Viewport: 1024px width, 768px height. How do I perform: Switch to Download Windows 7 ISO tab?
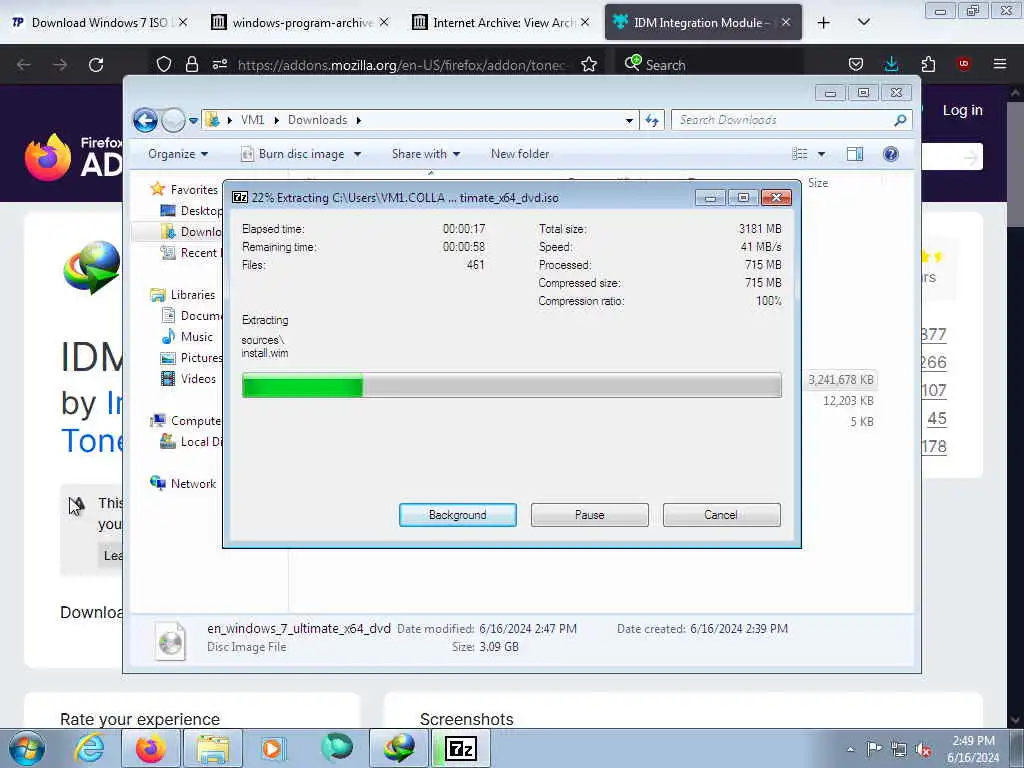pyautogui.click(x=99, y=22)
